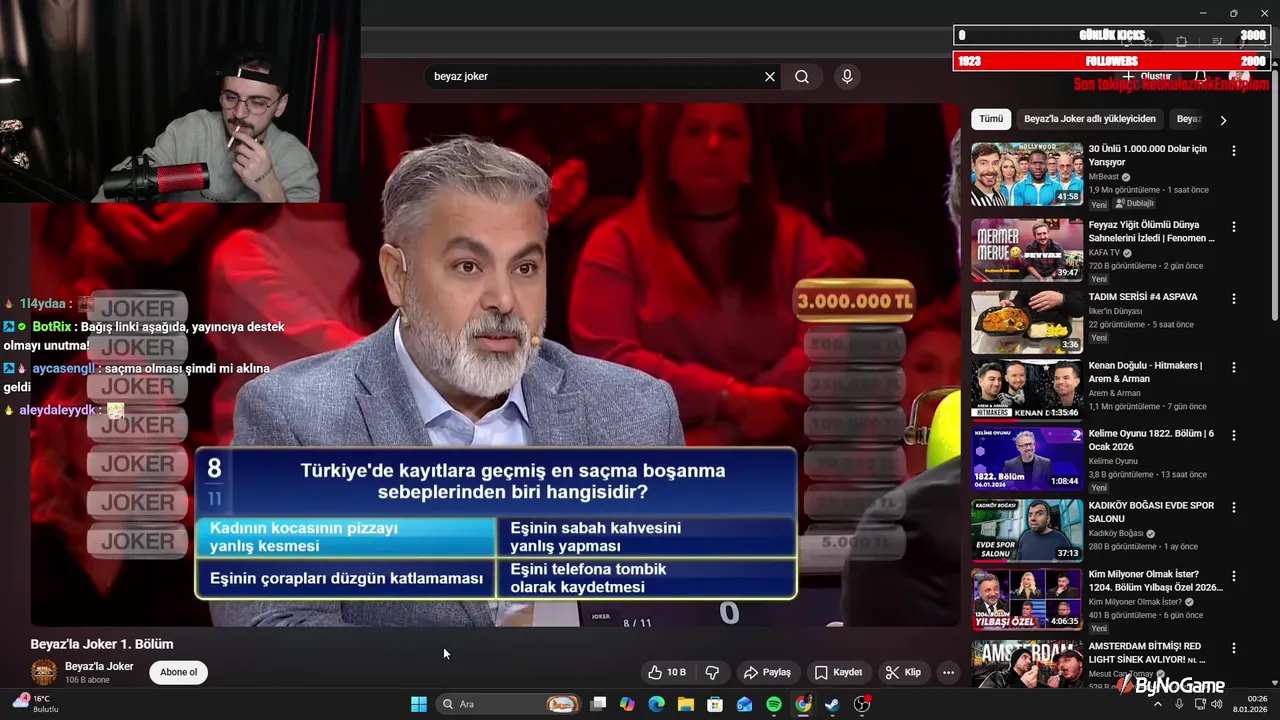Image resolution: width=1280 pixels, height=720 pixels.
Task: Open options for TADIM SERİSİ #4 ASPAVA
Action: pyautogui.click(x=1234, y=299)
